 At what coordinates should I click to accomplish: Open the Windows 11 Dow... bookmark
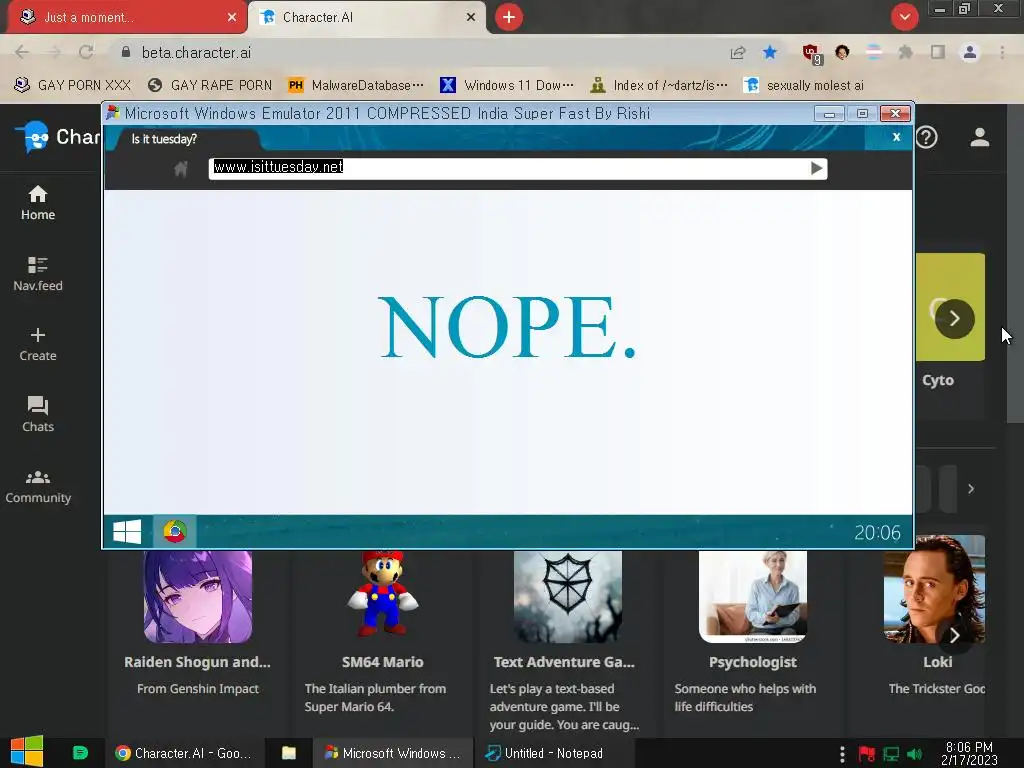pyautogui.click(x=507, y=86)
